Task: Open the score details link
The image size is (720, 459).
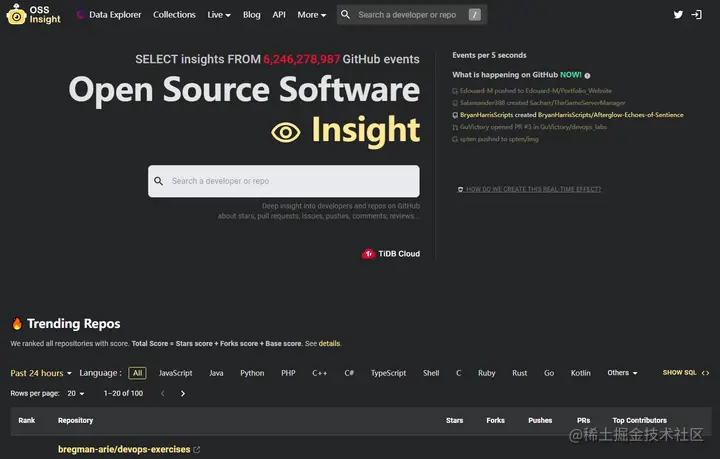Action: pyautogui.click(x=329, y=344)
